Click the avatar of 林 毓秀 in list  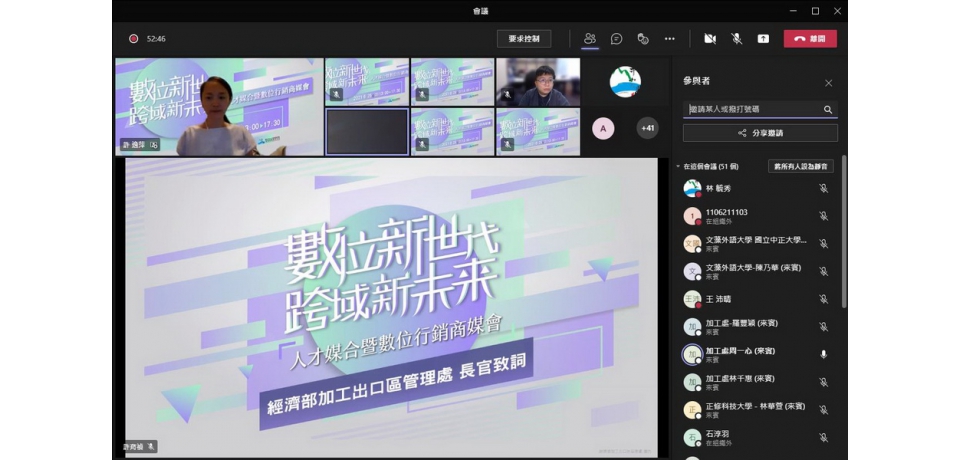[x=692, y=189]
